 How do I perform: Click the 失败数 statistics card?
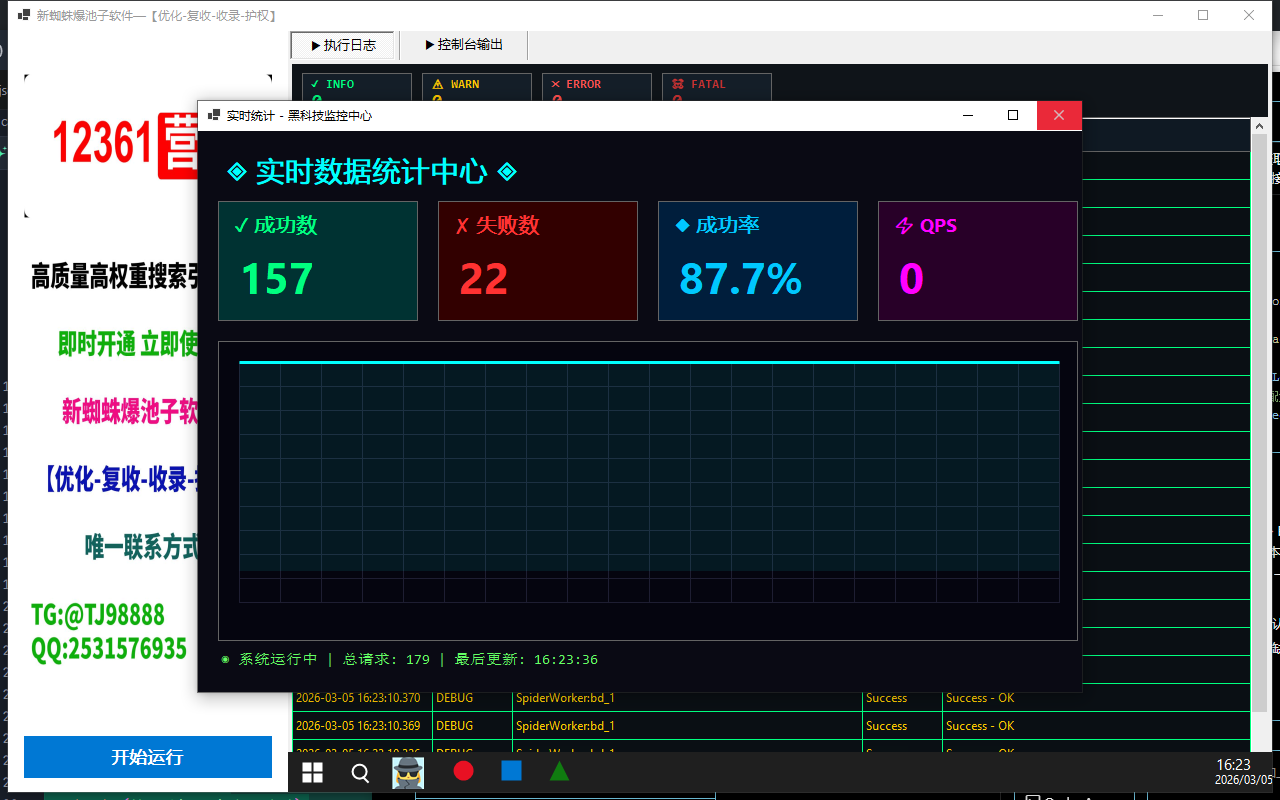pyautogui.click(x=538, y=261)
